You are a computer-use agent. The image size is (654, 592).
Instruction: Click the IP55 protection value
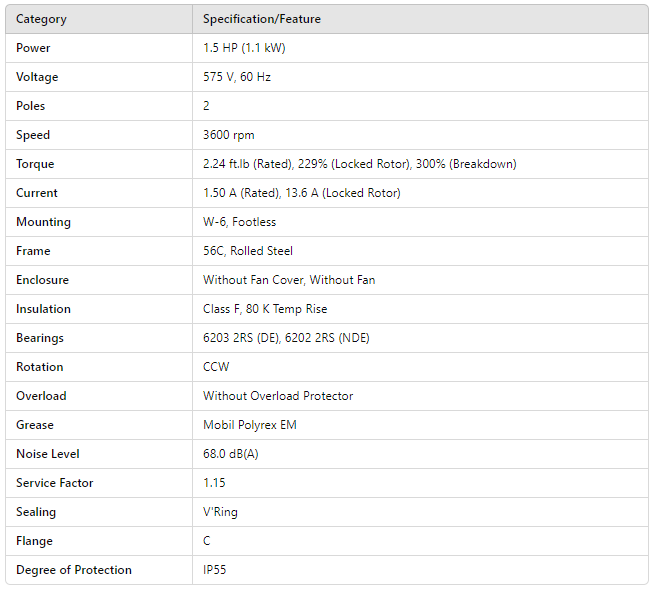(216, 570)
